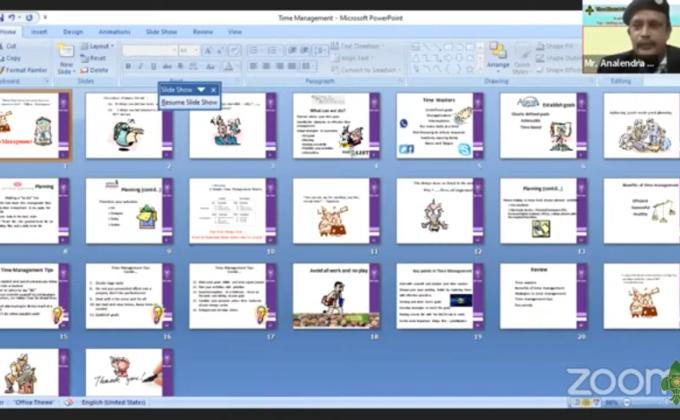680x420 pixels.
Task: Select the Thank You slide thumbnail
Action: click(123, 372)
